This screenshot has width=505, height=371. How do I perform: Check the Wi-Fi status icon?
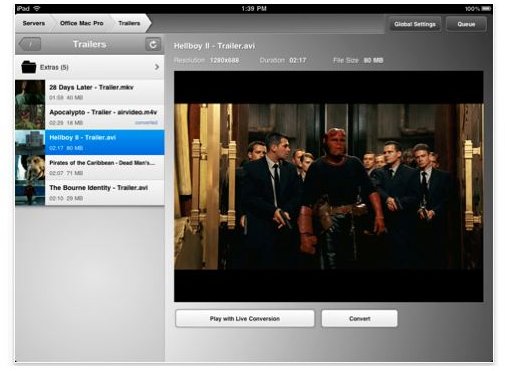[37, 8]
